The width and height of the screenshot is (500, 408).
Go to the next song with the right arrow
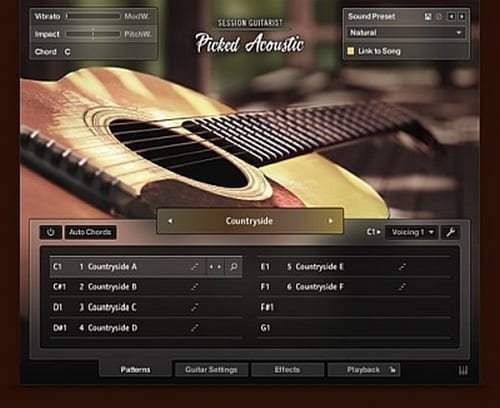tap(331, 221)
